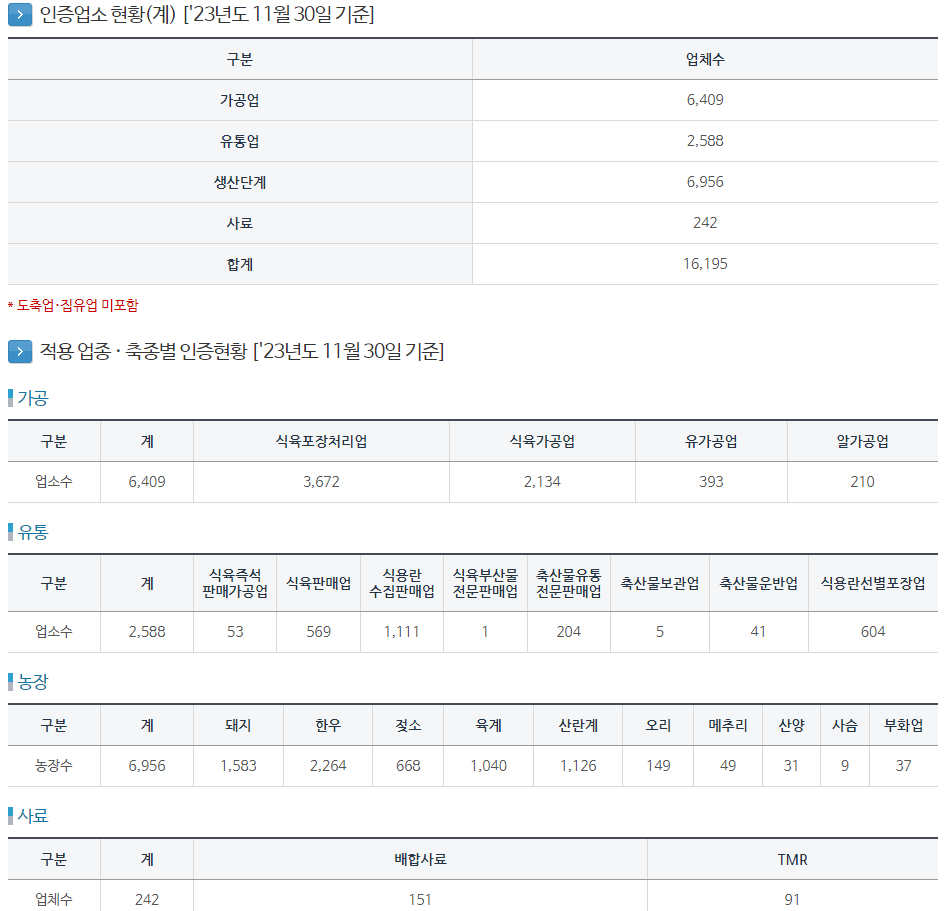Click the arrow icon beside 인증업소 현황(계) heading
The height and width of the screenshot is (911, 947).
(x=20, y=15)
